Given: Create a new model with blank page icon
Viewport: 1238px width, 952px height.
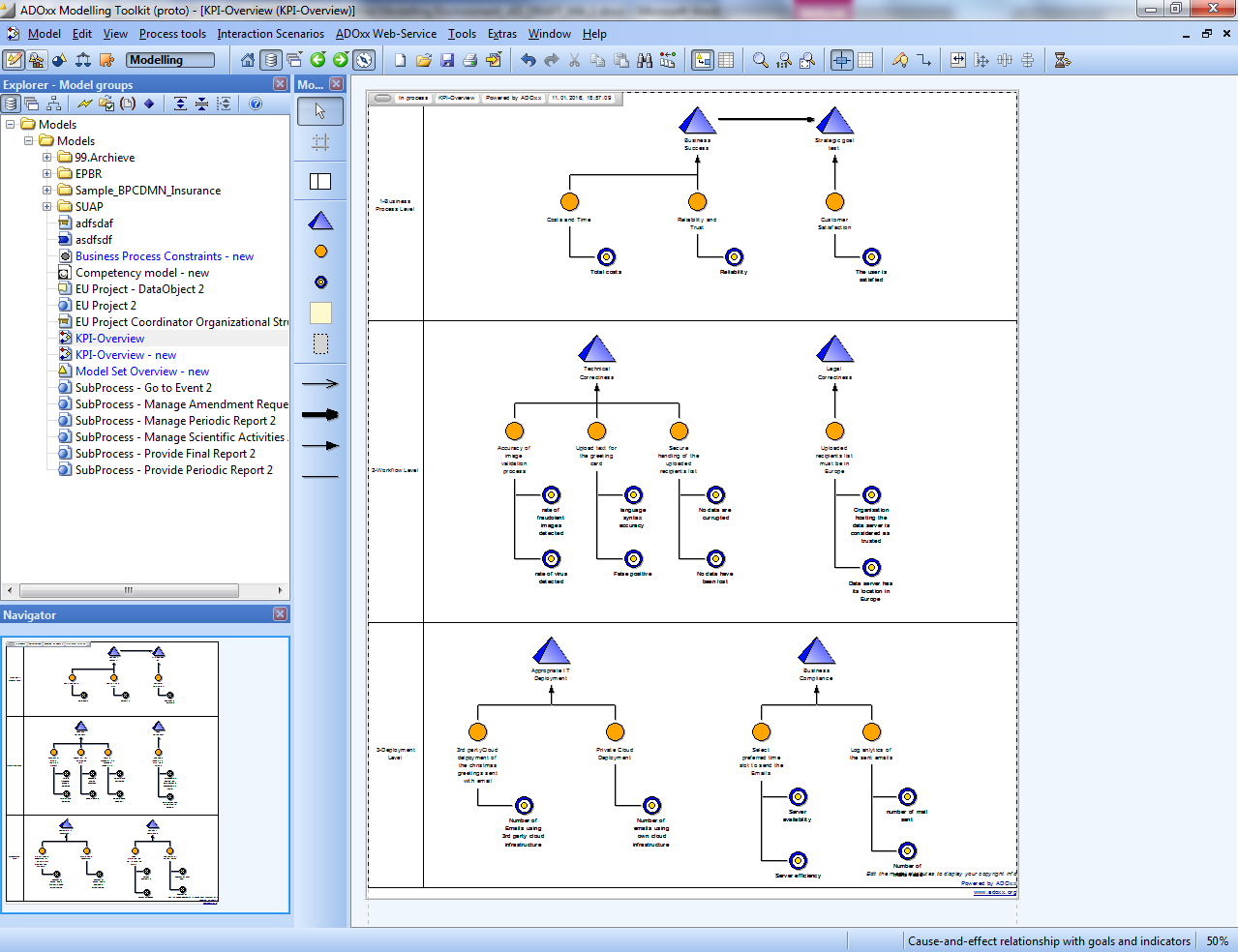Looking at the screenshot, I should tap(401, 60).
